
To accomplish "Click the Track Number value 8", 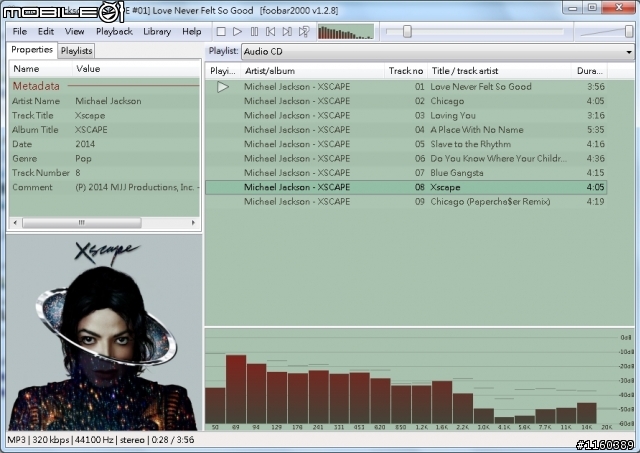I will click(78, 173).
